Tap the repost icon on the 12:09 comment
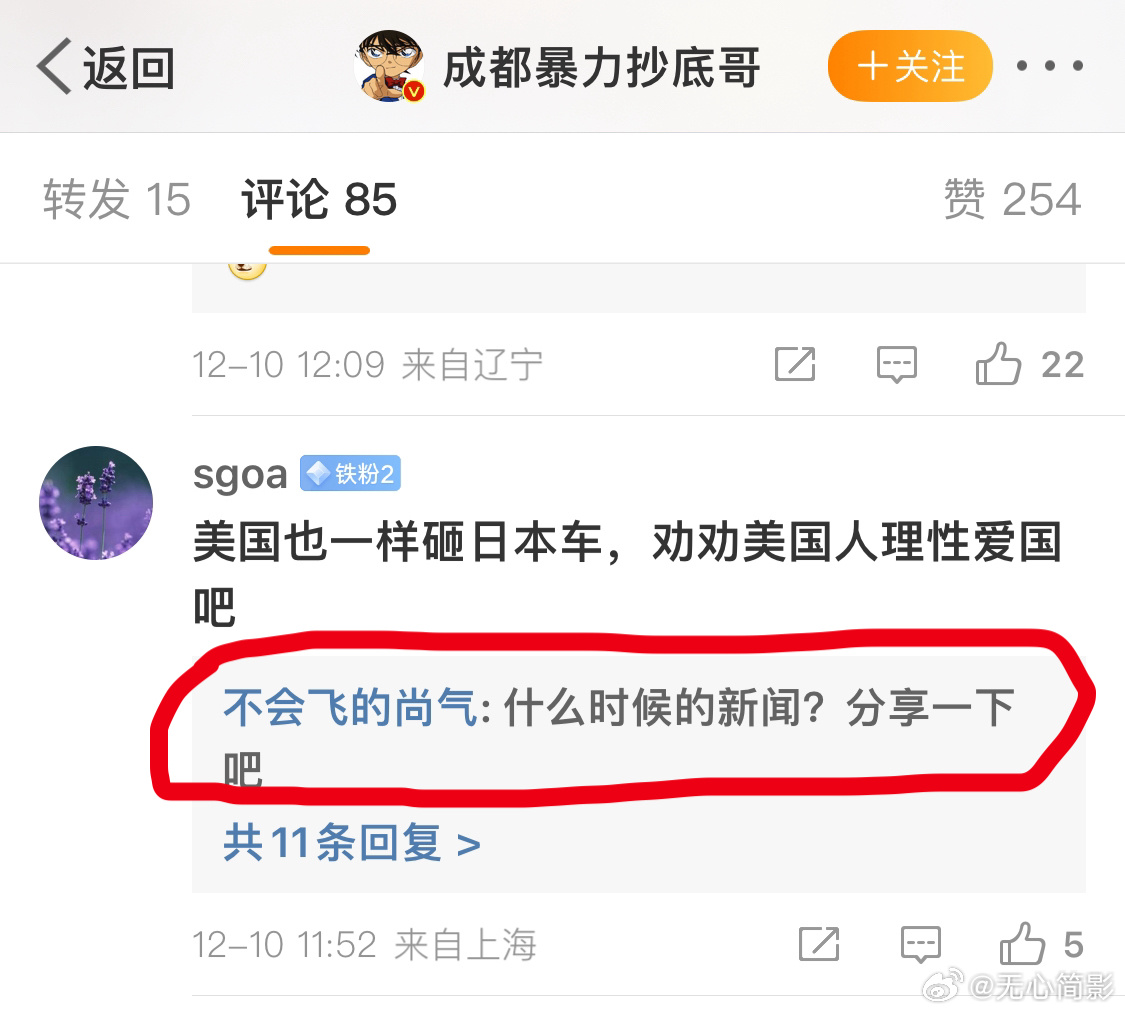Image resolution: width=1125 pixels, height=1013 pixels. 795,364
